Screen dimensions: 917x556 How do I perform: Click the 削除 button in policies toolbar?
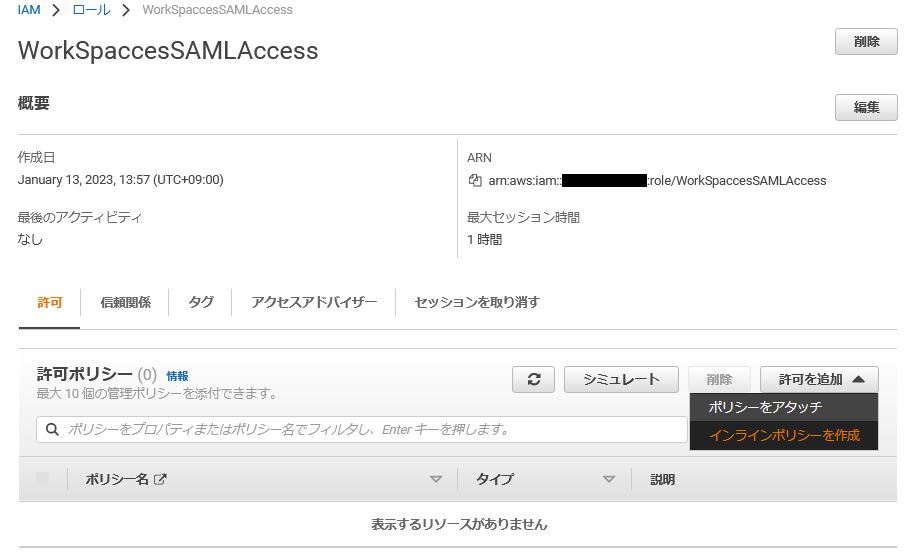[719, 379]
